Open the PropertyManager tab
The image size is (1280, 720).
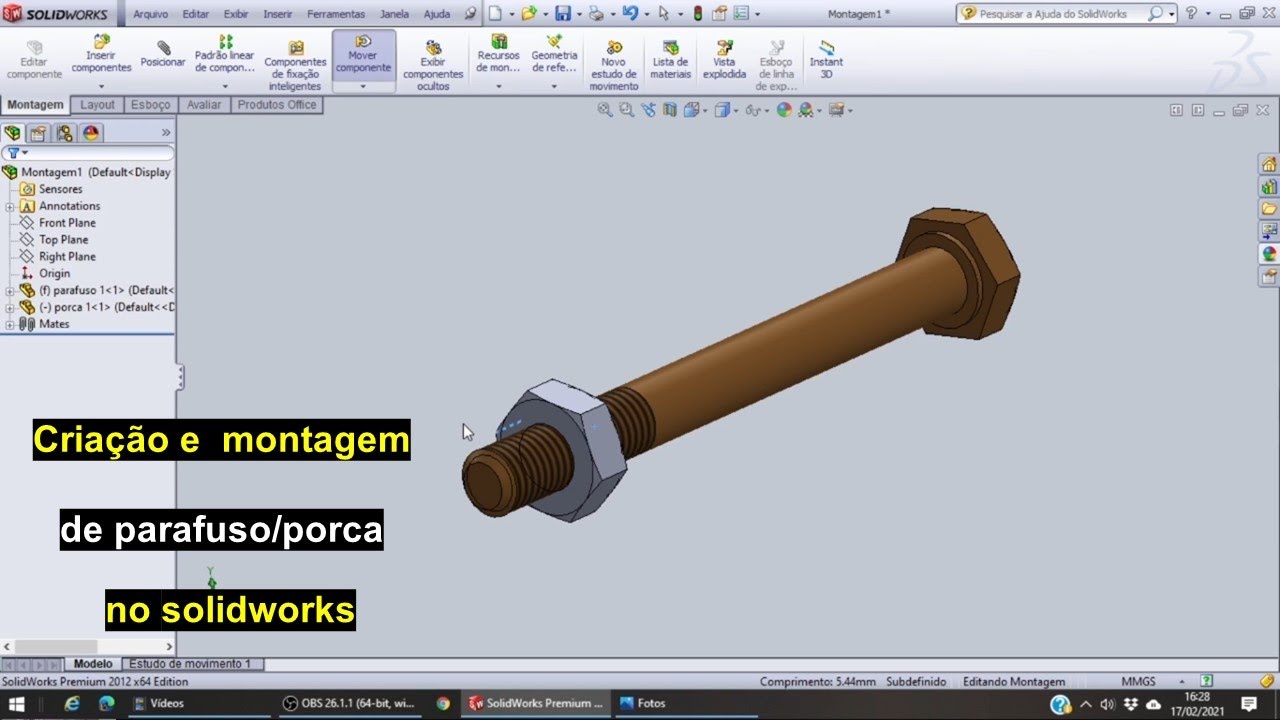point(39,132)
